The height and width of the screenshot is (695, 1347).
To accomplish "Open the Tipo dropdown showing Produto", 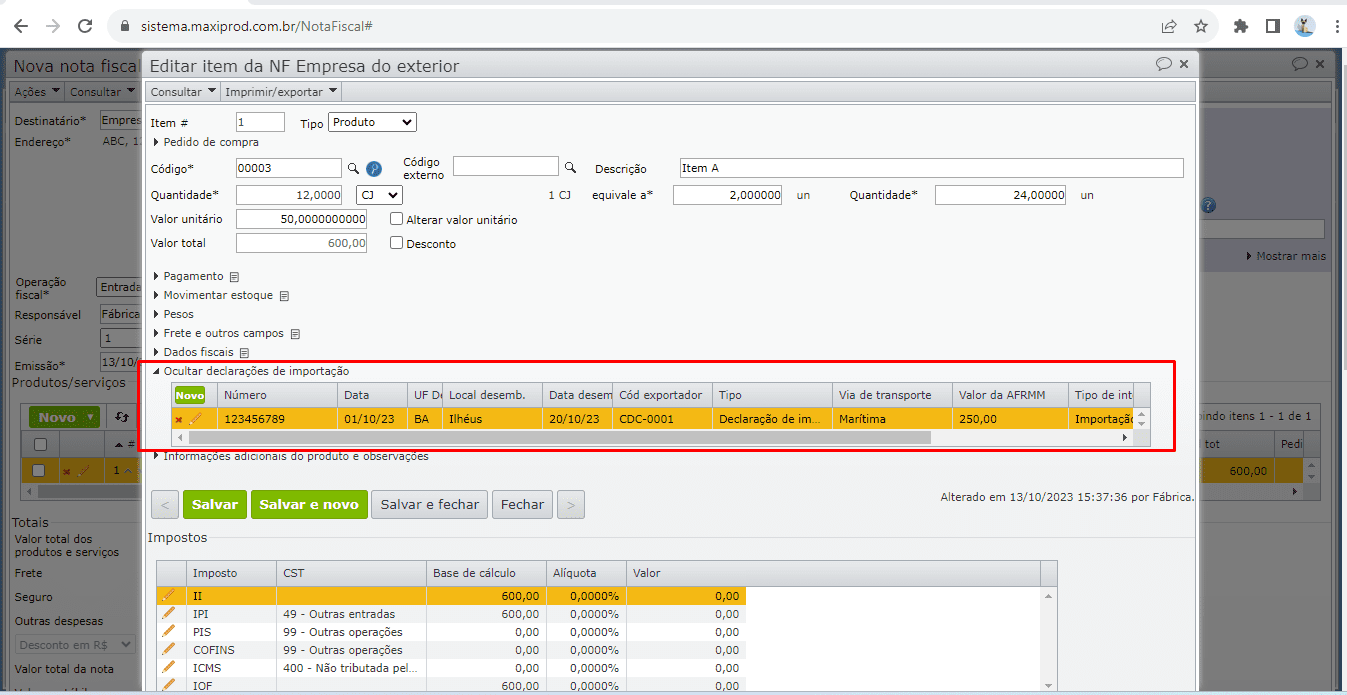I will coord(372,122).
